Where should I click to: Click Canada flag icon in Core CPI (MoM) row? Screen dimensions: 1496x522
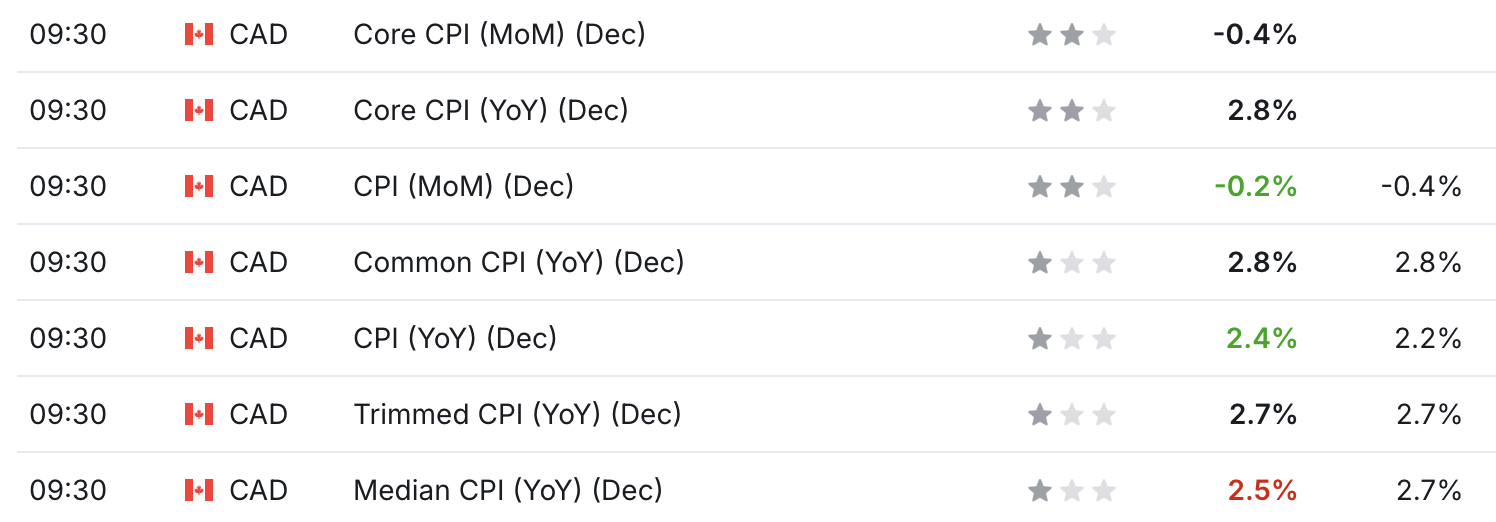tap(199, 34)
